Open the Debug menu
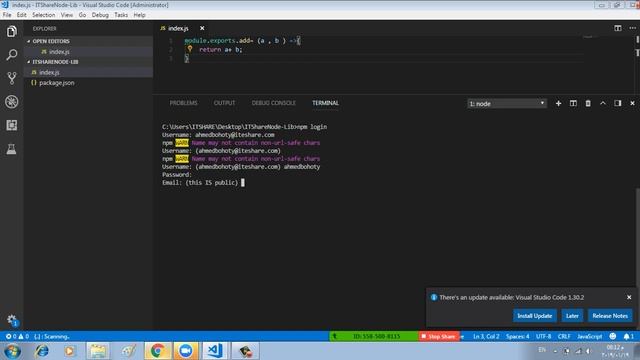The width and height of the screenshot is (640, 360). click(100, 15)
